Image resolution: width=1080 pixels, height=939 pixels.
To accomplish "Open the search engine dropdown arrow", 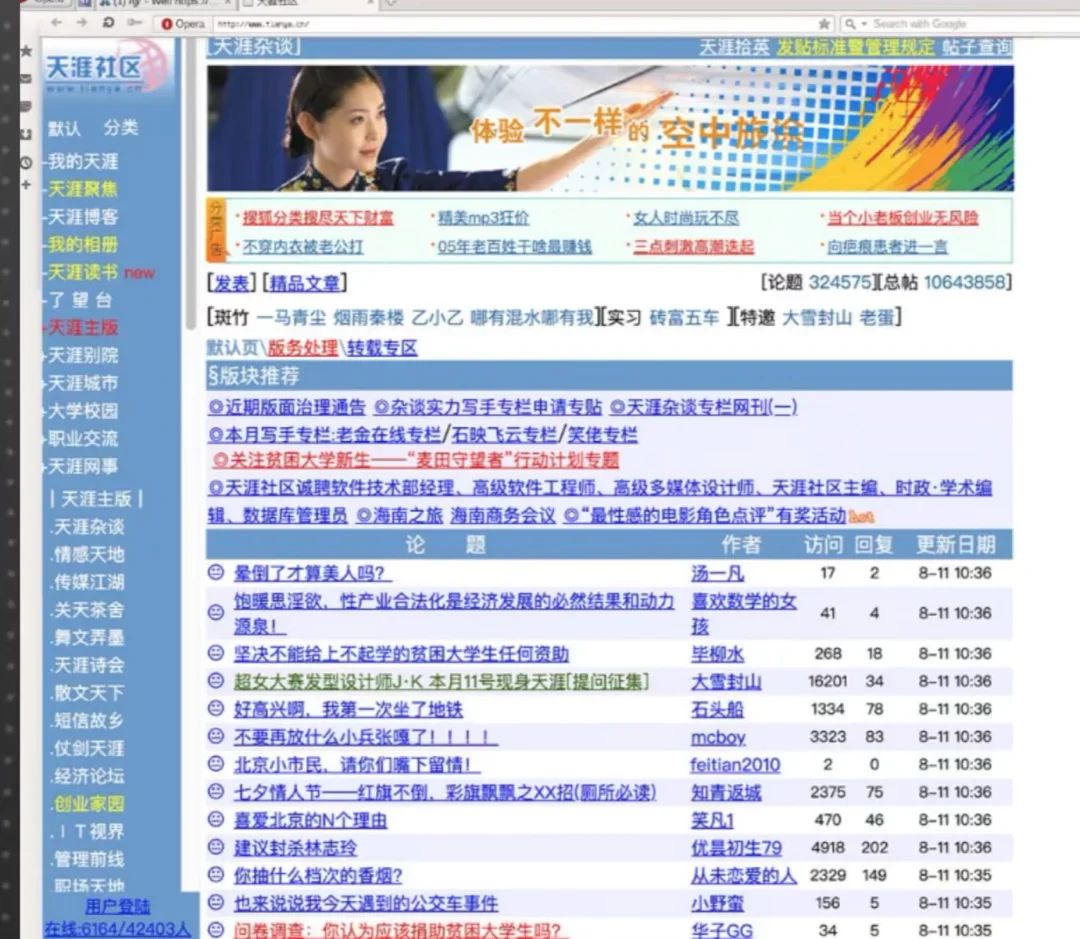I will pyautogui.click(x=863, y=24).
